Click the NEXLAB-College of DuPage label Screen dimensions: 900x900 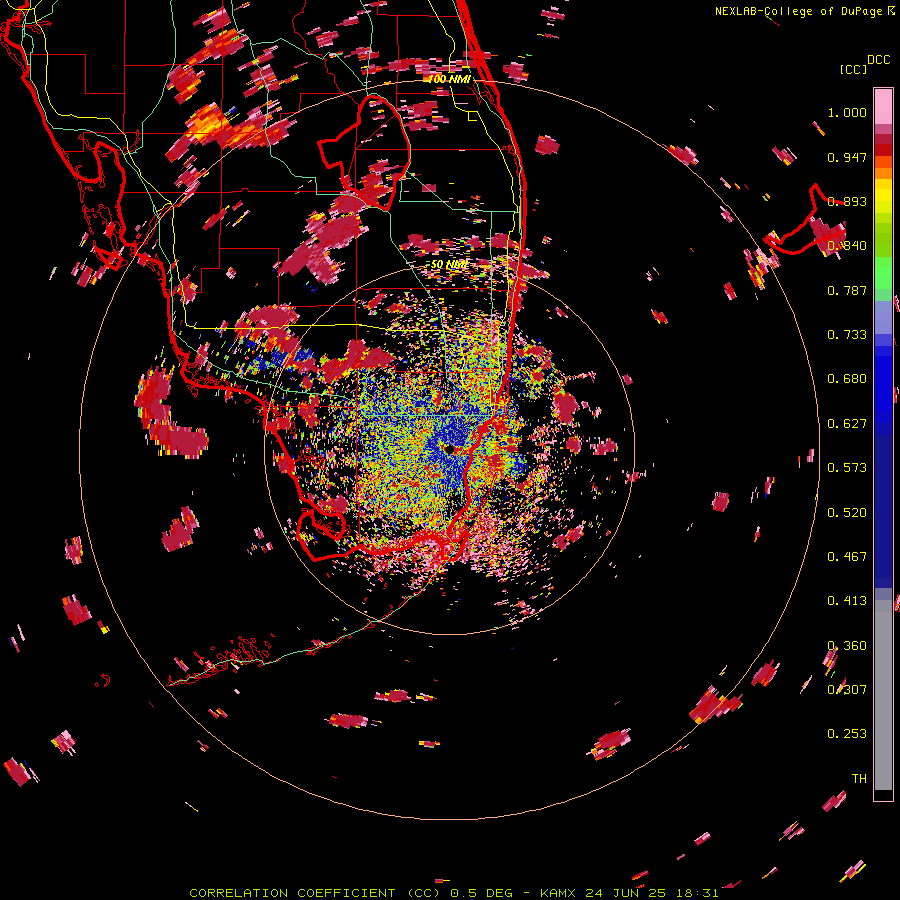799,11
